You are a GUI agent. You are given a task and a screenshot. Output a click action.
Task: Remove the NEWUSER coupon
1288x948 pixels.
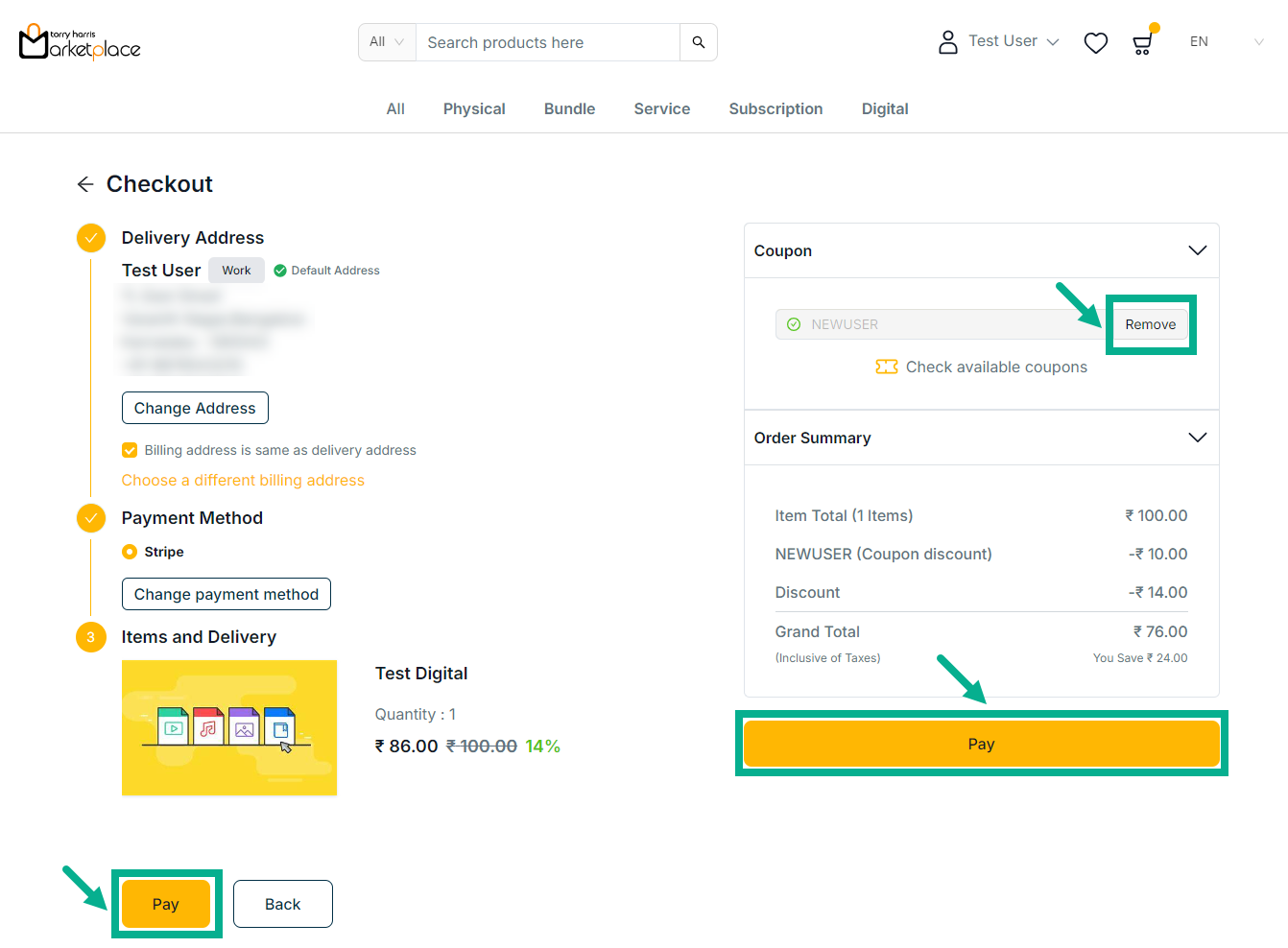click(1150, 324)
